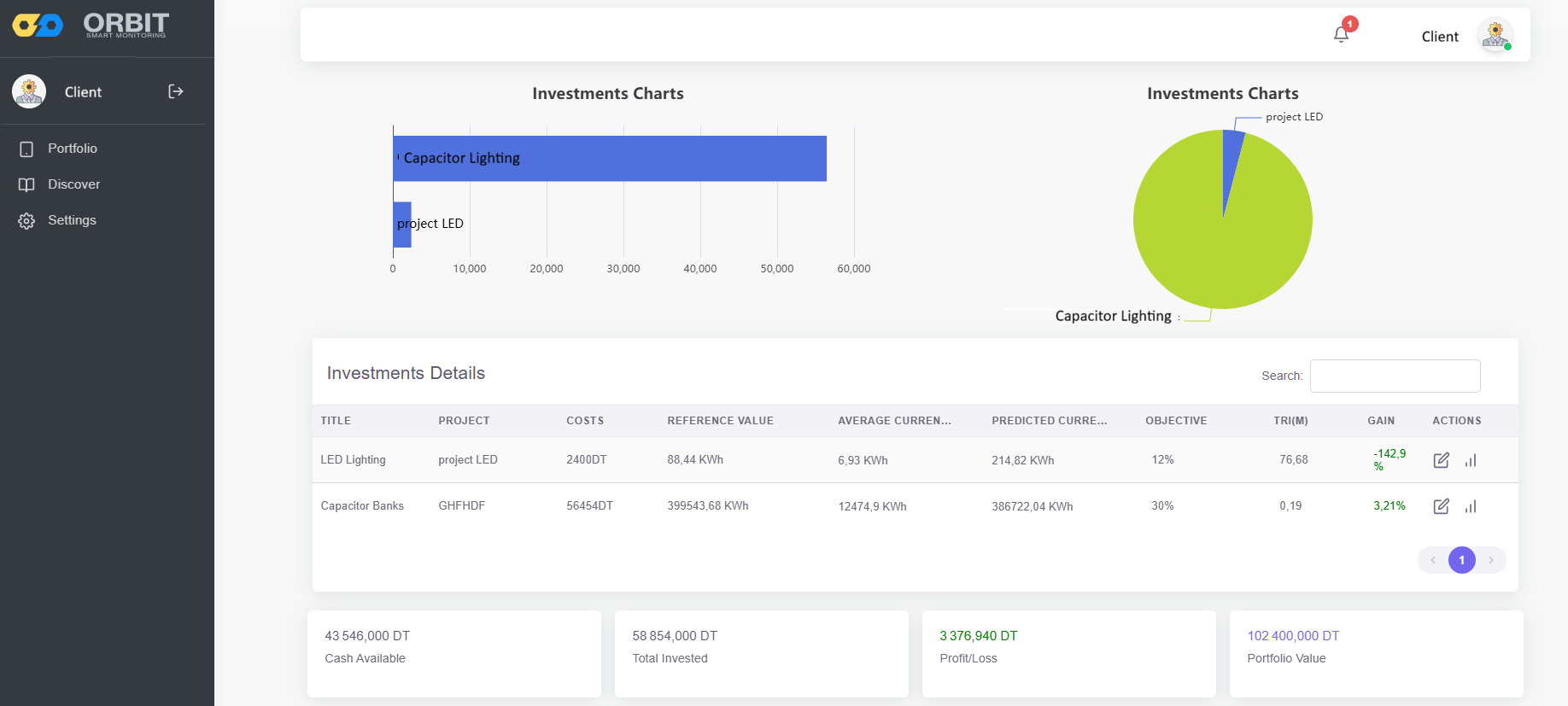Click the top-right Client avatar
Screen dimensions: 1568x706
coord(1495,36)
